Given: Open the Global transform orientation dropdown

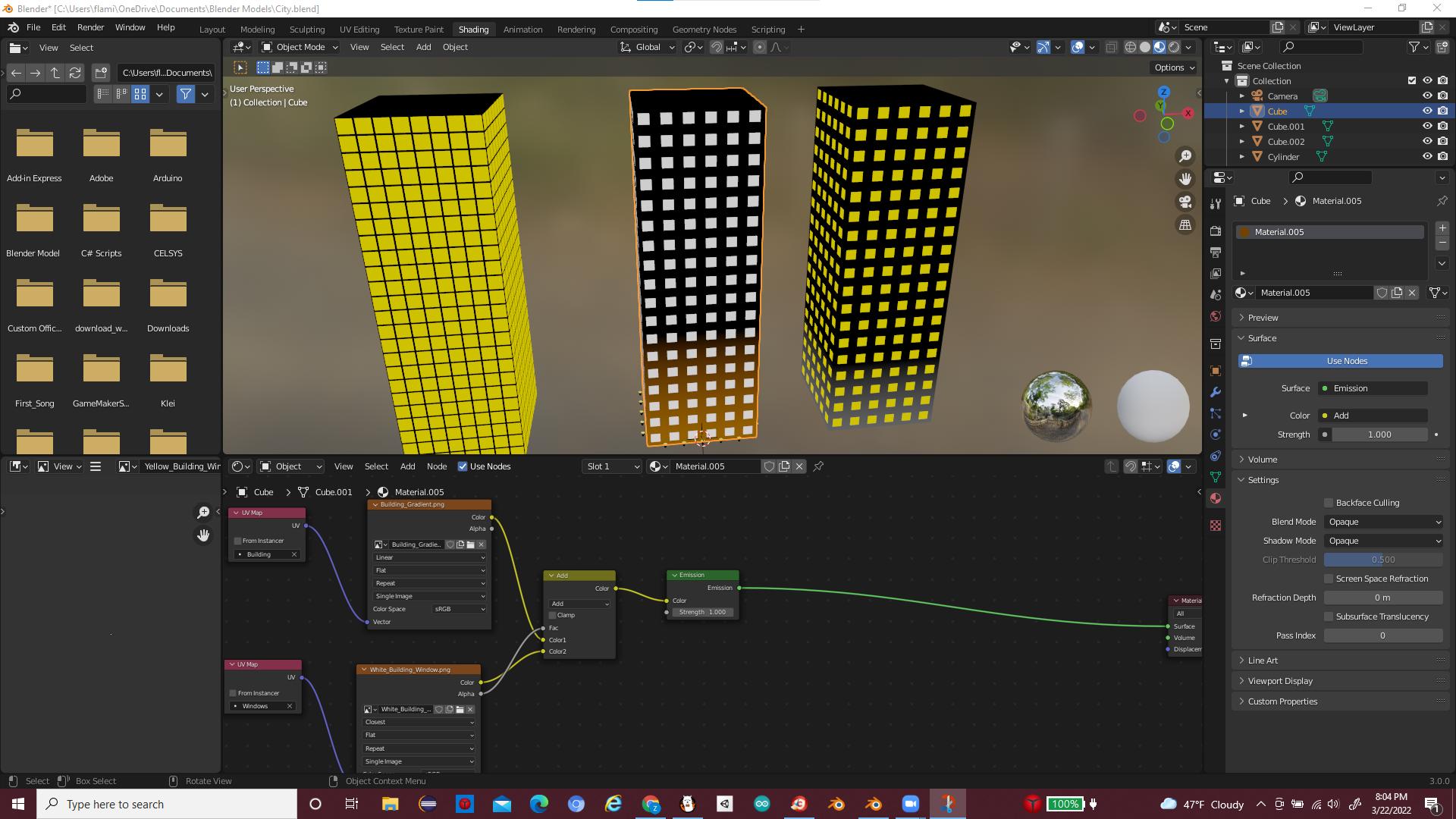Looking at the screenshot, I should pyautogui.click(x=647, y=47).
